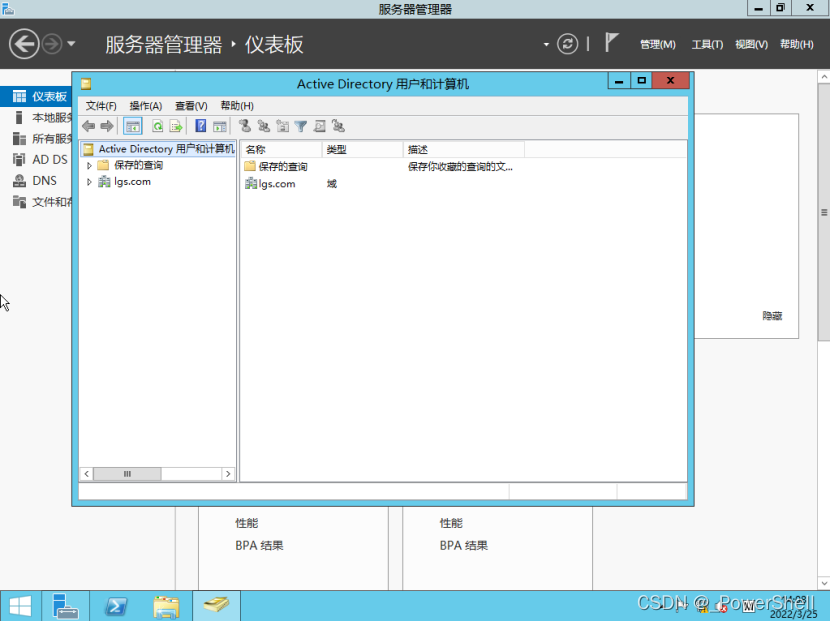Click 仪表板 breadcrumb in header

tap(274, 44)
